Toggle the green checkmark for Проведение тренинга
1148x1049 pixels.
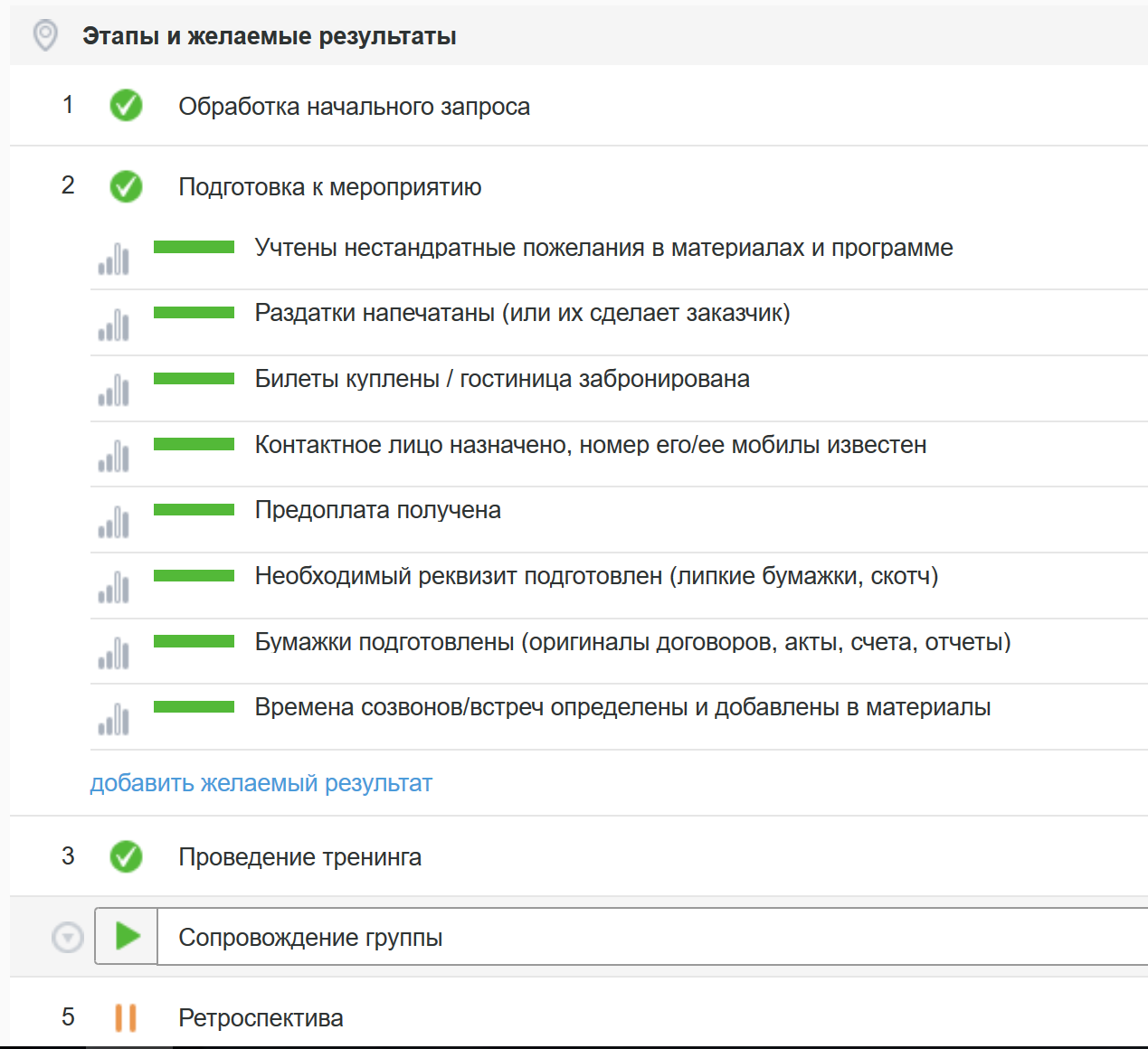point(126,856)
